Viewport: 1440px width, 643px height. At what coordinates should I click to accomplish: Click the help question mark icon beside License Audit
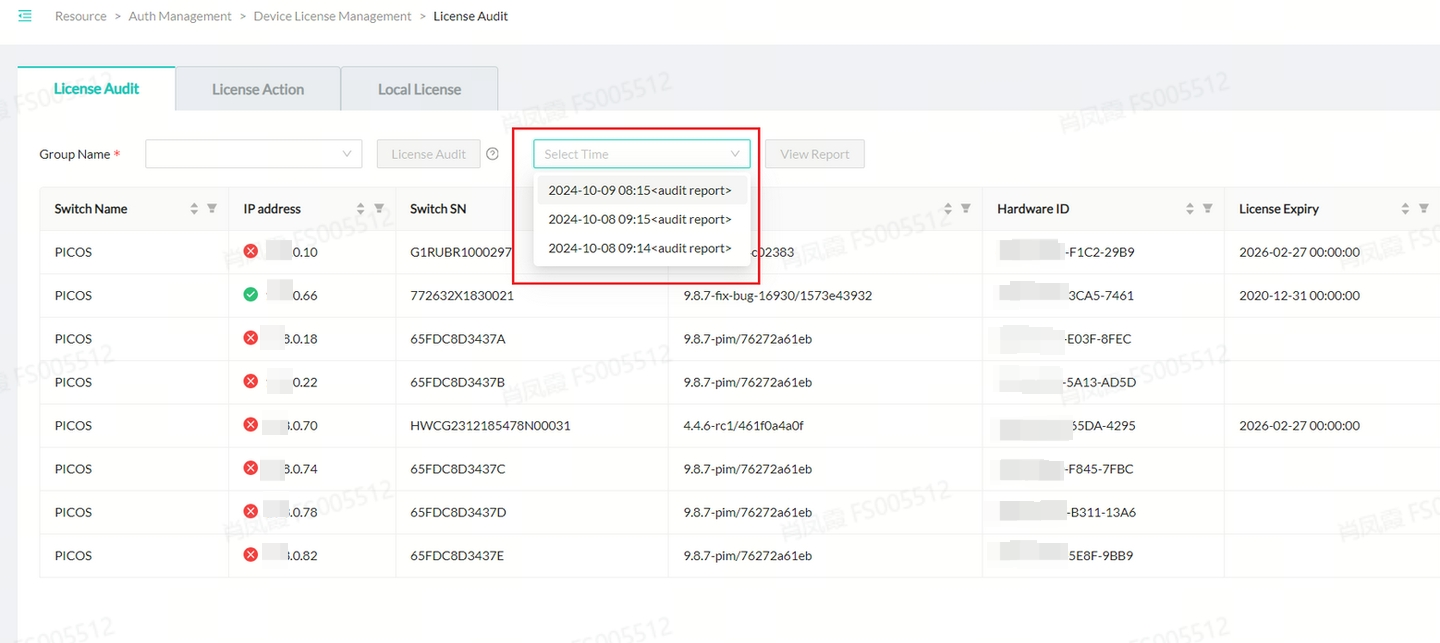(x=492, y=154)
